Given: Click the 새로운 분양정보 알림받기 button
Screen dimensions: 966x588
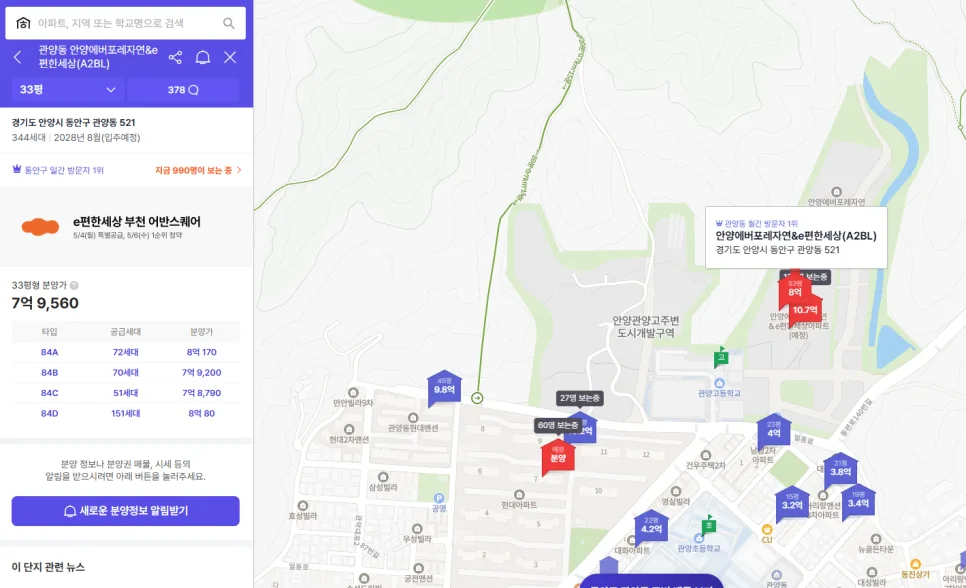Looking at the screenshot, I should (x=126, y=511).
